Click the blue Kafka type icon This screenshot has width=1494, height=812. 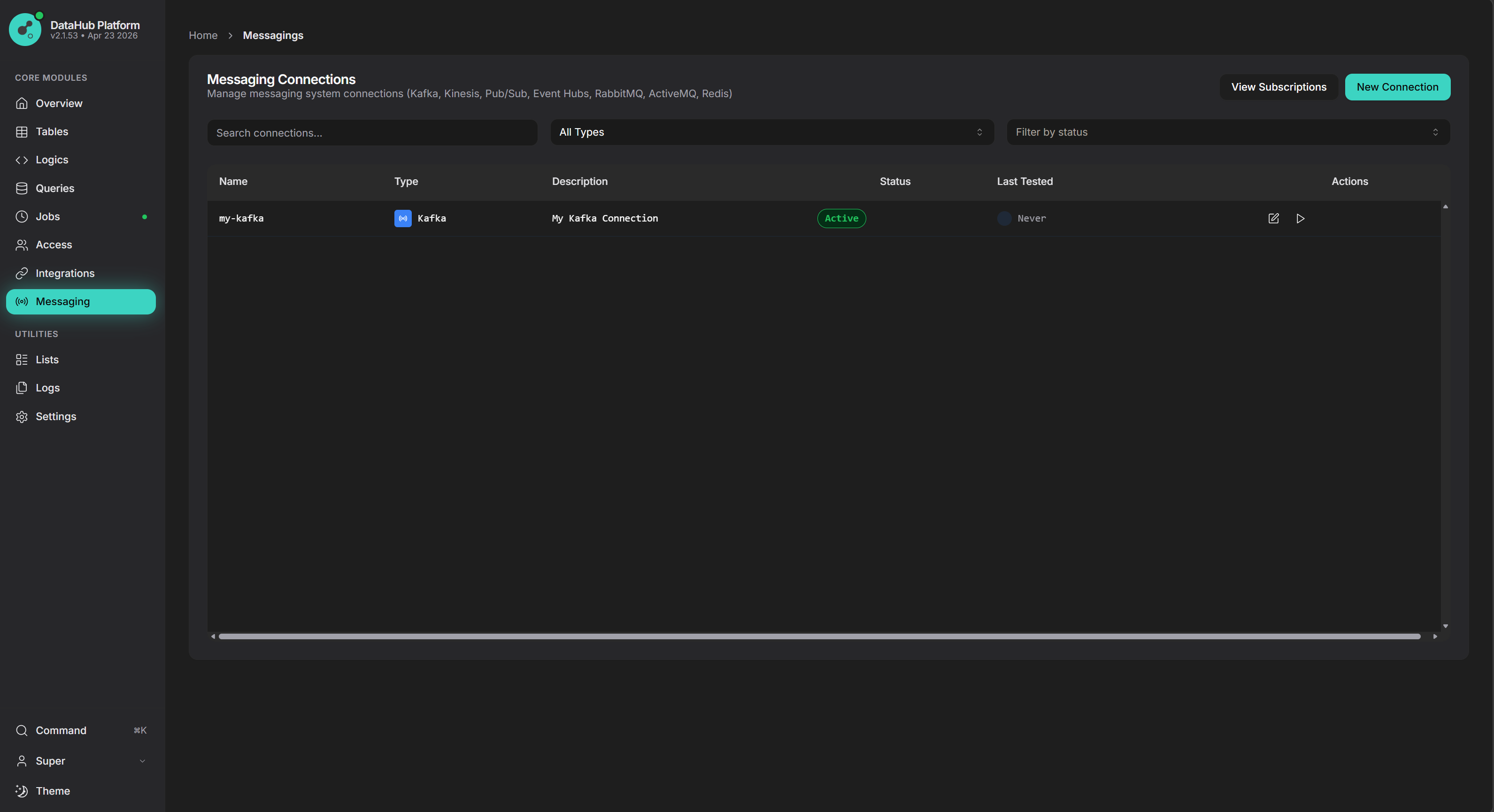[x=403, y=219]
